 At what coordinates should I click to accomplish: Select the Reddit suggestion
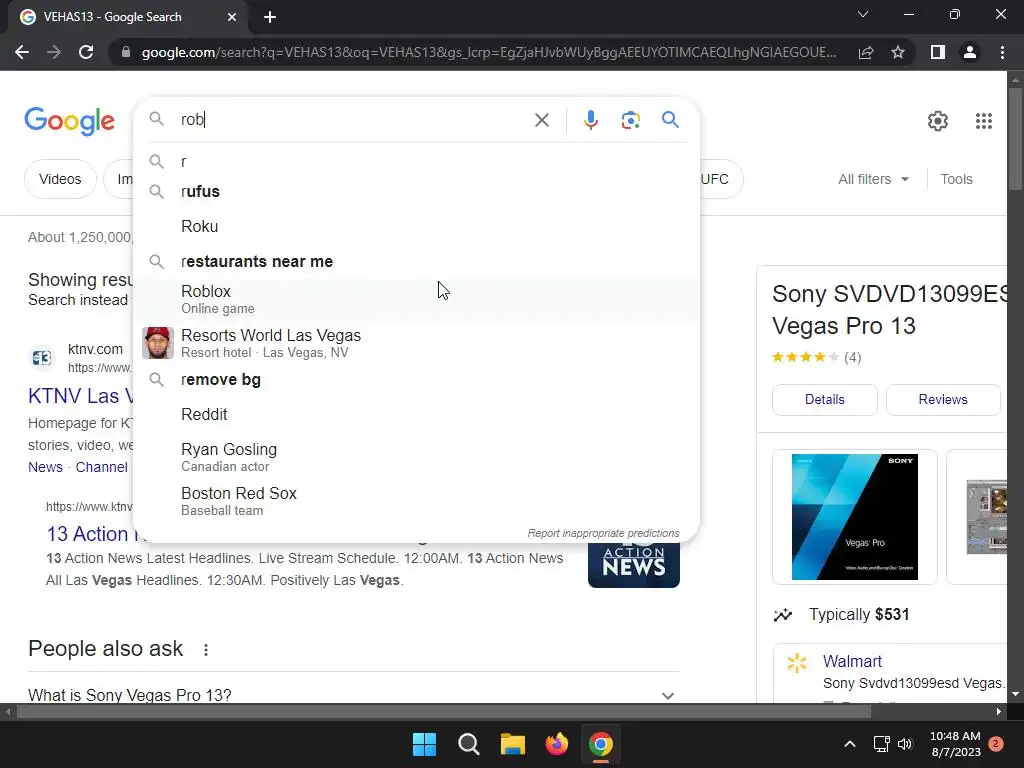(x=416, y=415)
